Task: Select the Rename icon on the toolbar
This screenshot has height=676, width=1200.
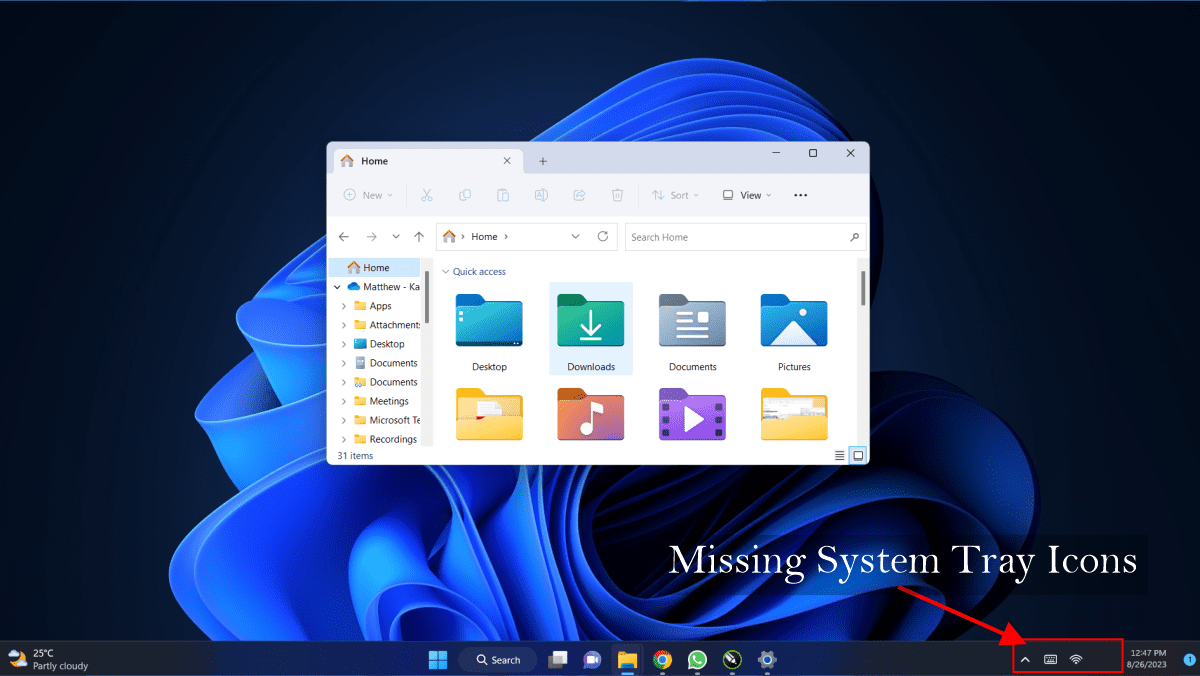Action: click(x=541, y=195)
